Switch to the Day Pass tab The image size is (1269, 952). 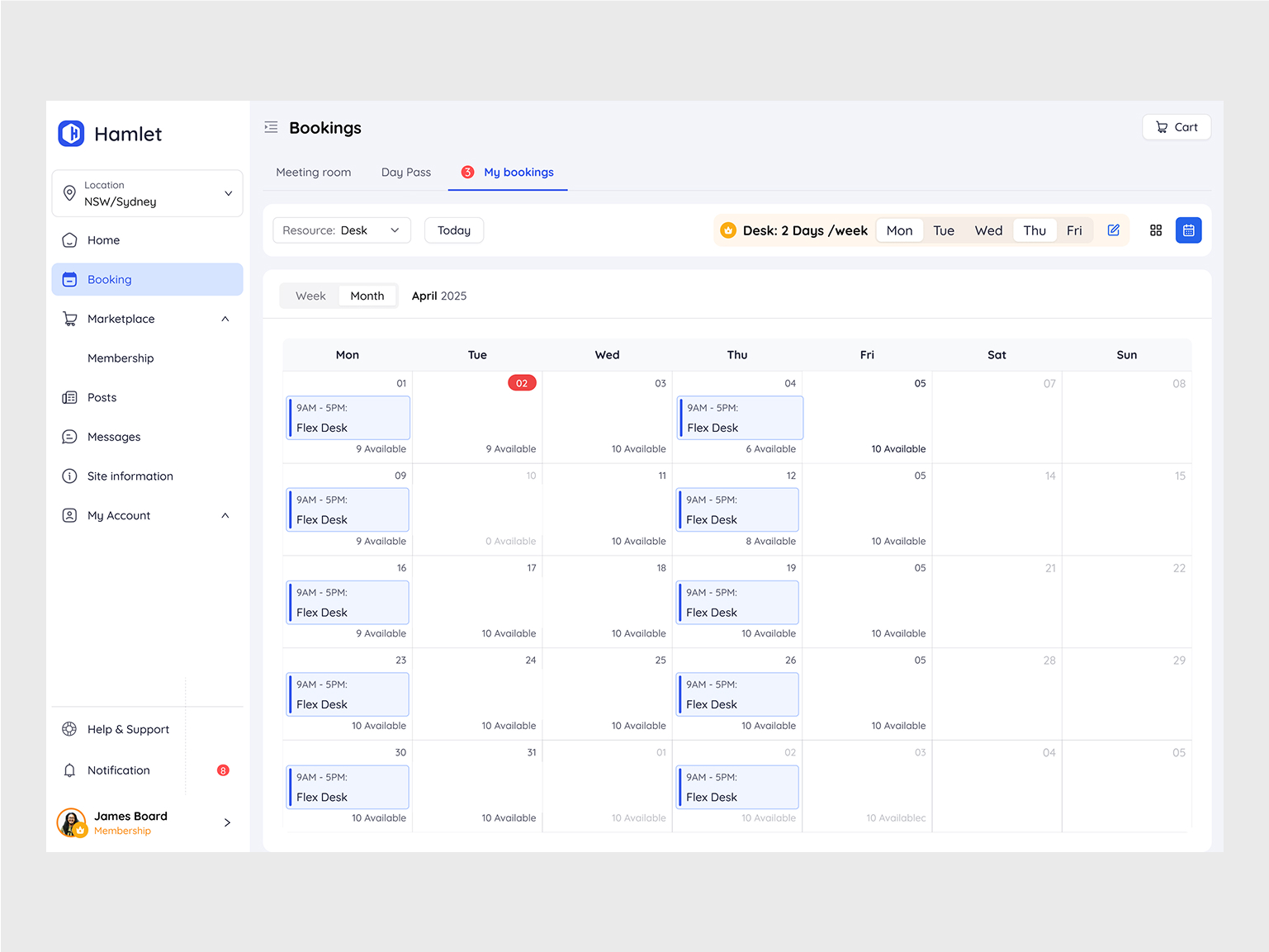point(405,172)
